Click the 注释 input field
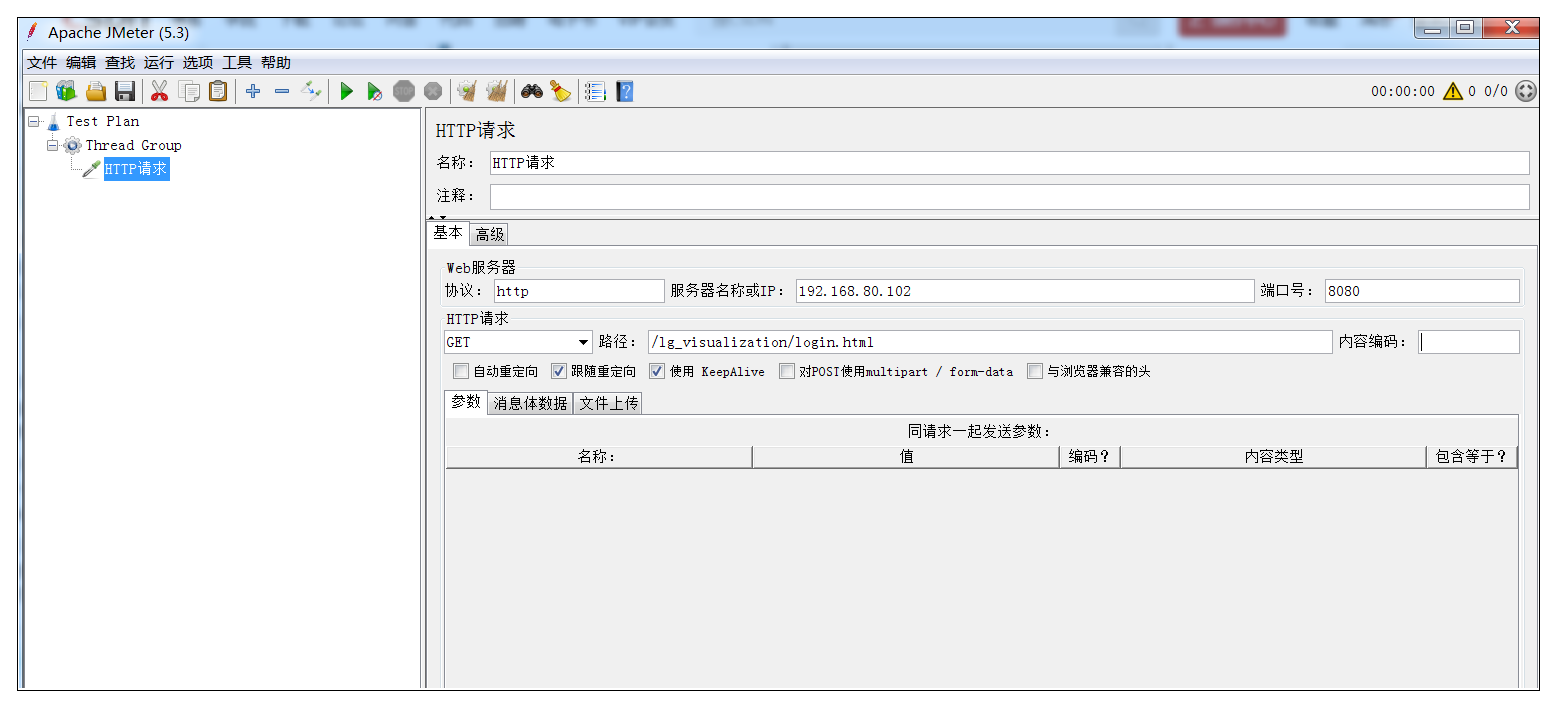Viewport: 1552px width, 704px height. [x=1009, y=196]
